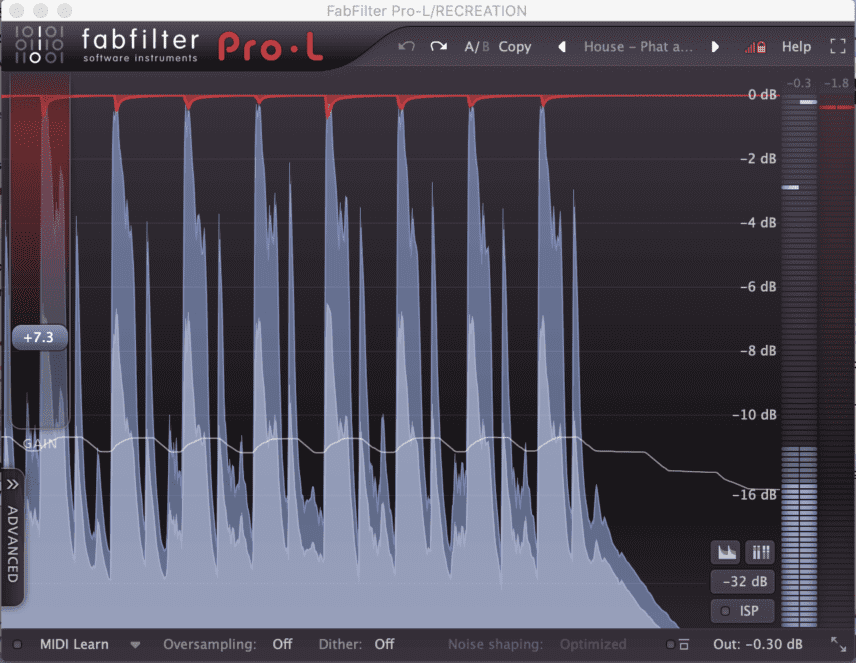Open the Help menu
Screen dimensions: 856x663
pyautogui.click(x=796, y=47)
